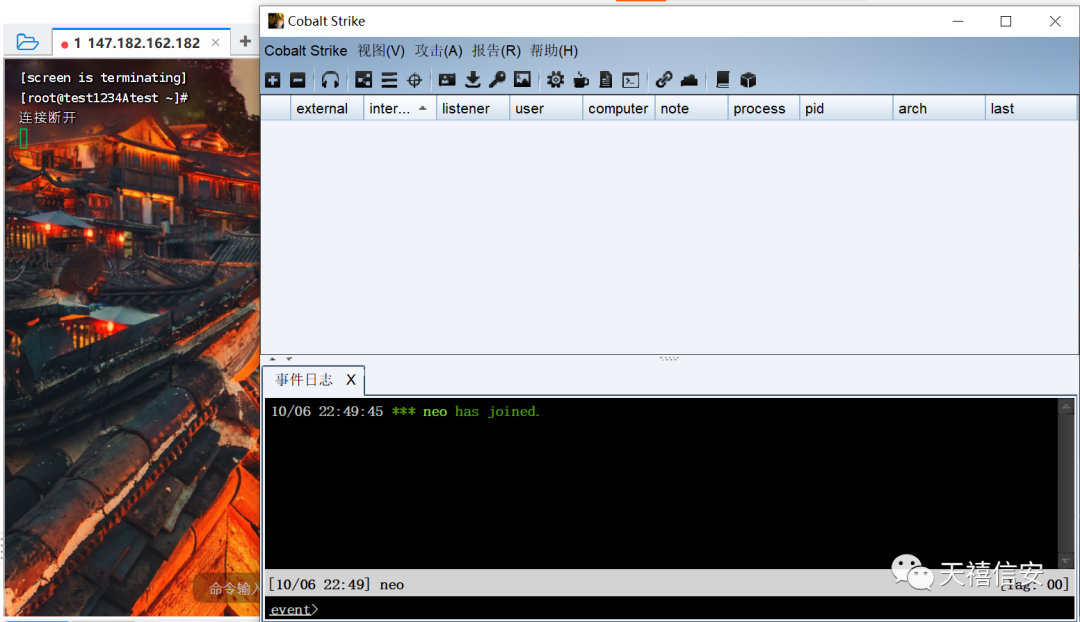The image size is (1080, 622).
Task: Open listeners with the headphones icon
Action: coord(330,80)
